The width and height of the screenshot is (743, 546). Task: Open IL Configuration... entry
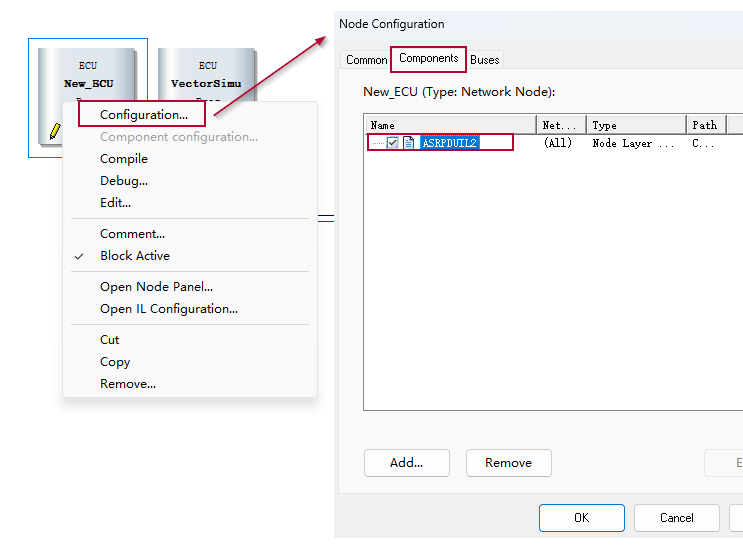[x=169, y=309]
